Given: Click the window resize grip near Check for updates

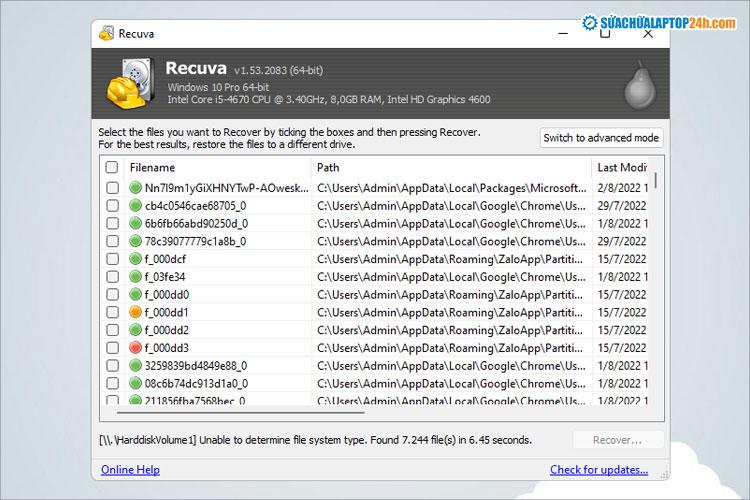Looking at the screenshot, I should pyautogui.click(x=664, y=475).
